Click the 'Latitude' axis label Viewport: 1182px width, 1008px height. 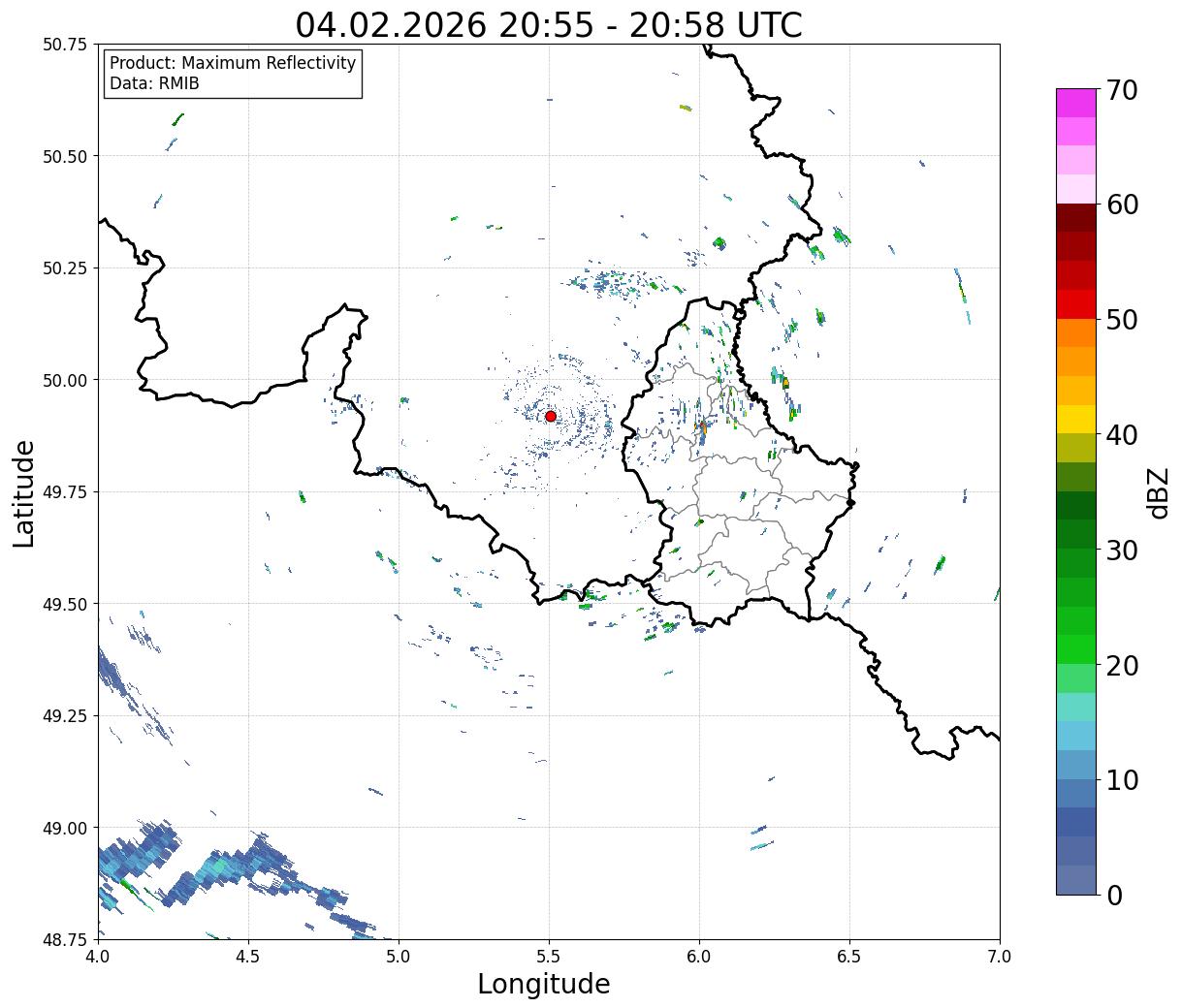[24, 493]
